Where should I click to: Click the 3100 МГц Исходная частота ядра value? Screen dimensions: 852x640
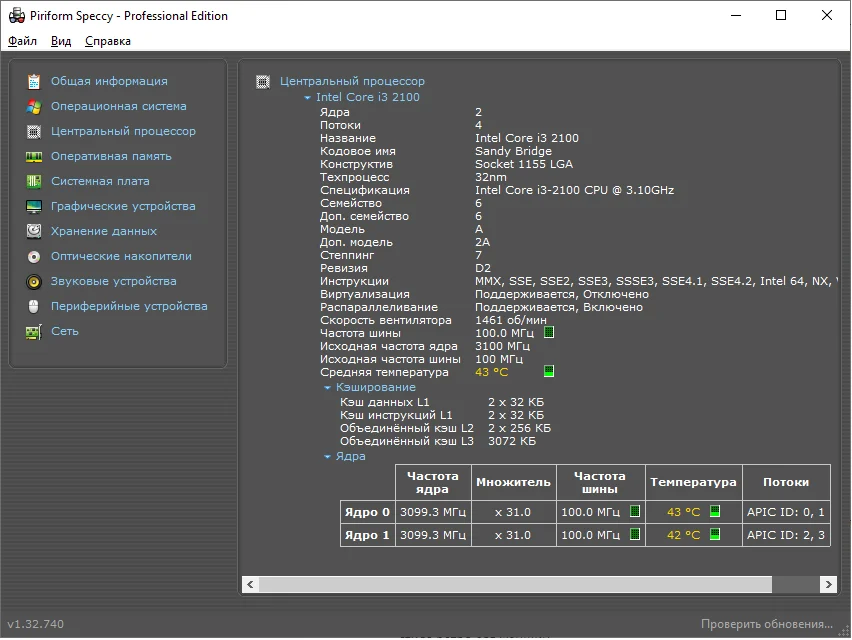point(502,346)
